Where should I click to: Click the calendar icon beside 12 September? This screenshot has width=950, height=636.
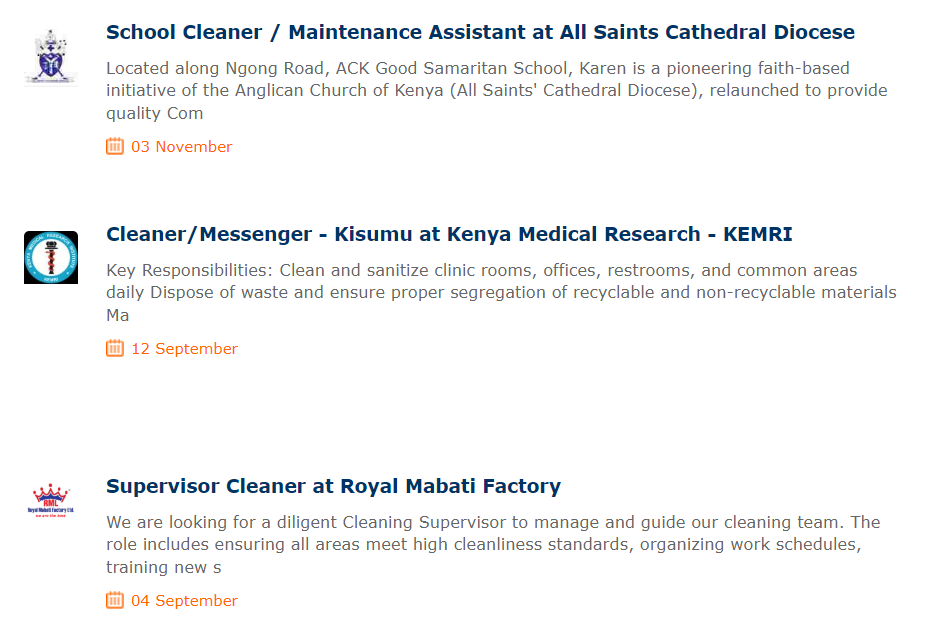pos(115,348)
